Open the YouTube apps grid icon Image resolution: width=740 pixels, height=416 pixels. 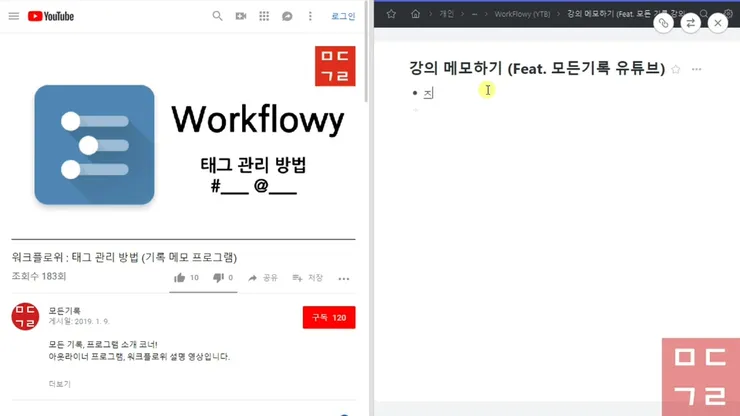(264, 16)
